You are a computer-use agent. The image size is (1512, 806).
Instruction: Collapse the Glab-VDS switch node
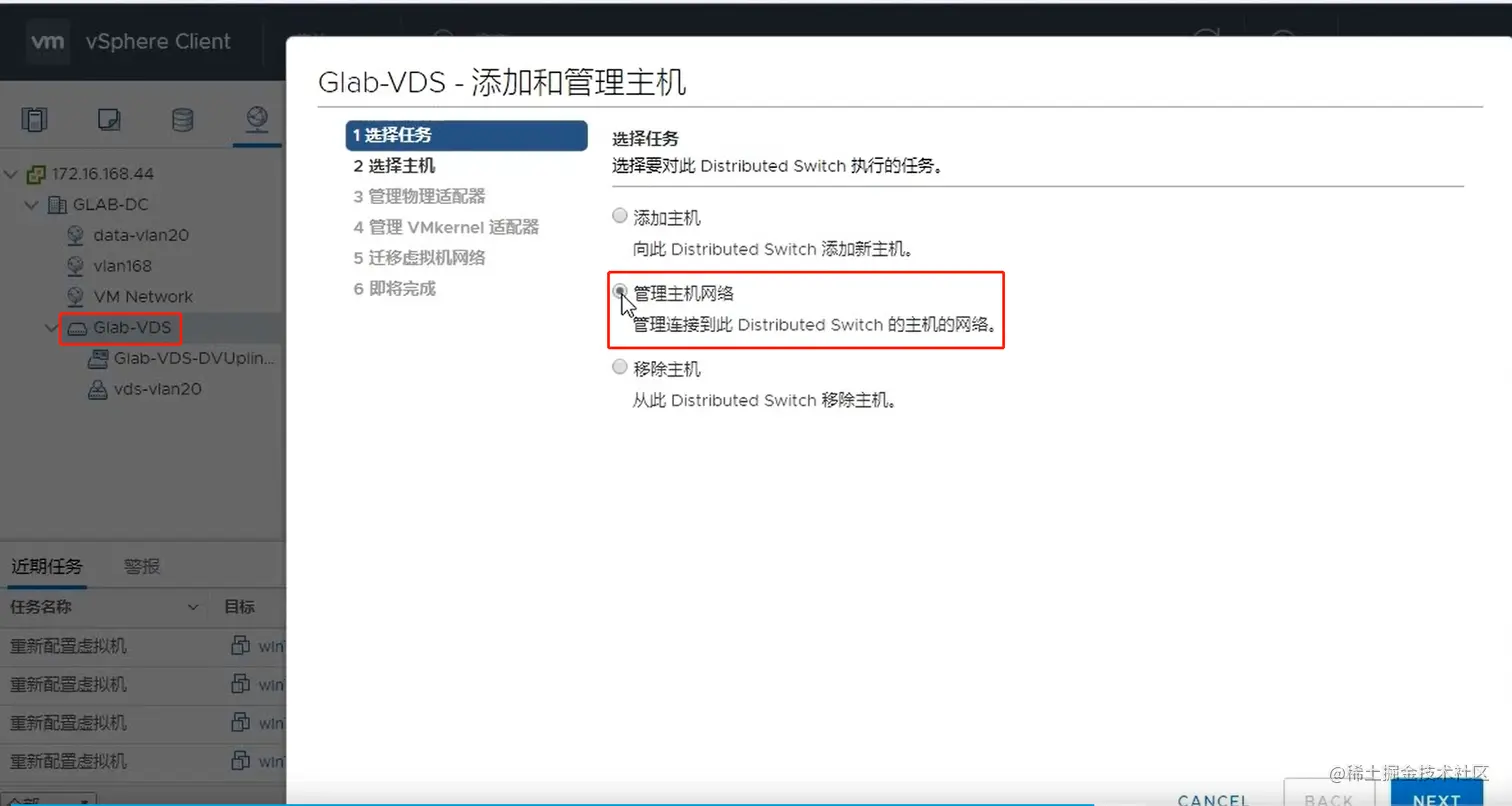(x=52, y=327)
